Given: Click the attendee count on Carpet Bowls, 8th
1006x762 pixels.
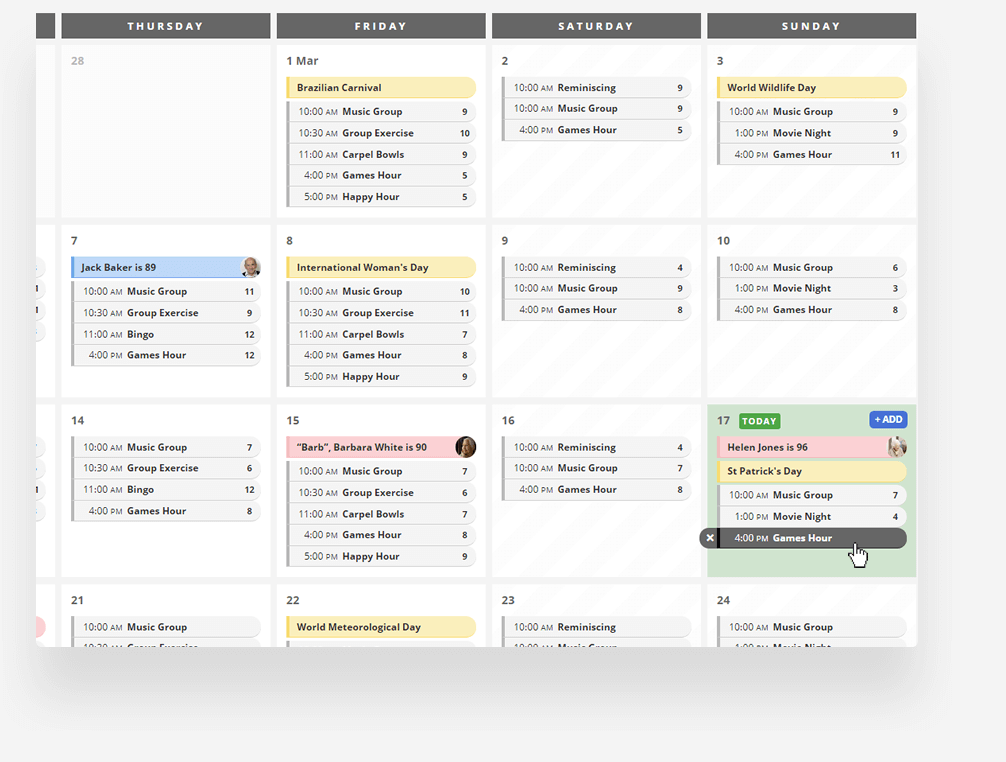Looking at the screenshot, I should click(x=465, y=335).
